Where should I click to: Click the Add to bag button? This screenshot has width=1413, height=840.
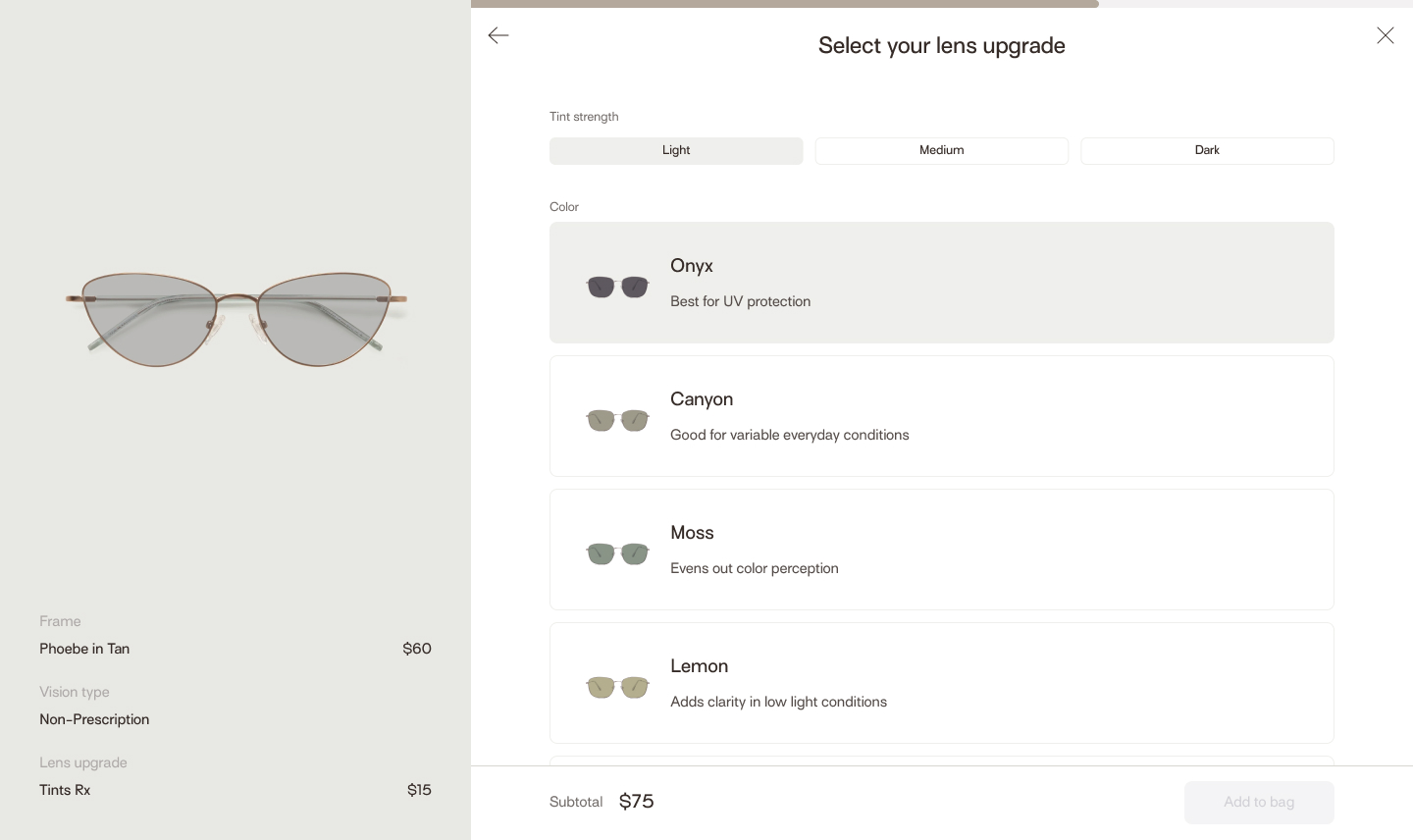tap(1258, 803)
